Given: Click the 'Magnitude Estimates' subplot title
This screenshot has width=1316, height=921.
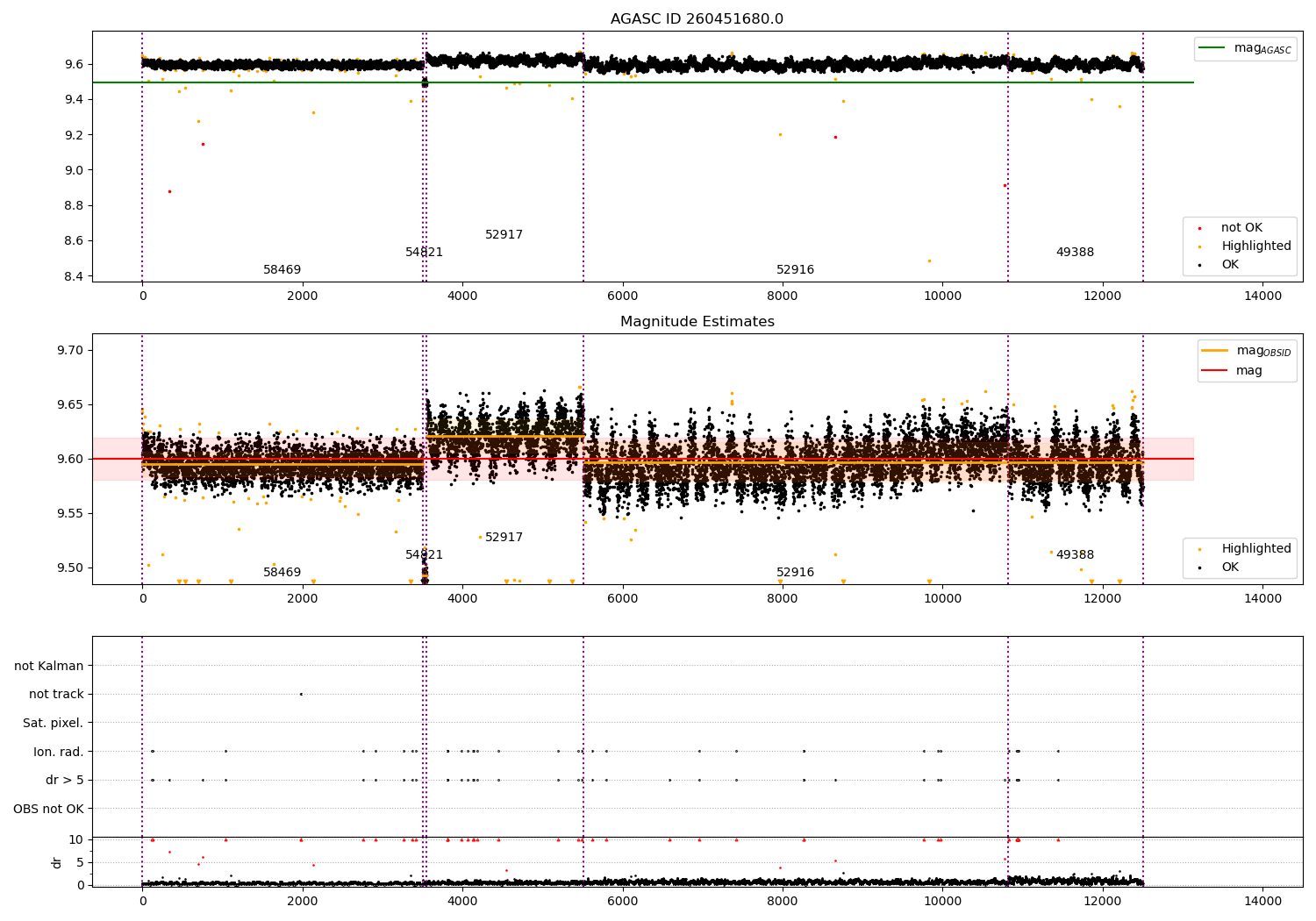Looking at the screenshot, I should (697, 322).
